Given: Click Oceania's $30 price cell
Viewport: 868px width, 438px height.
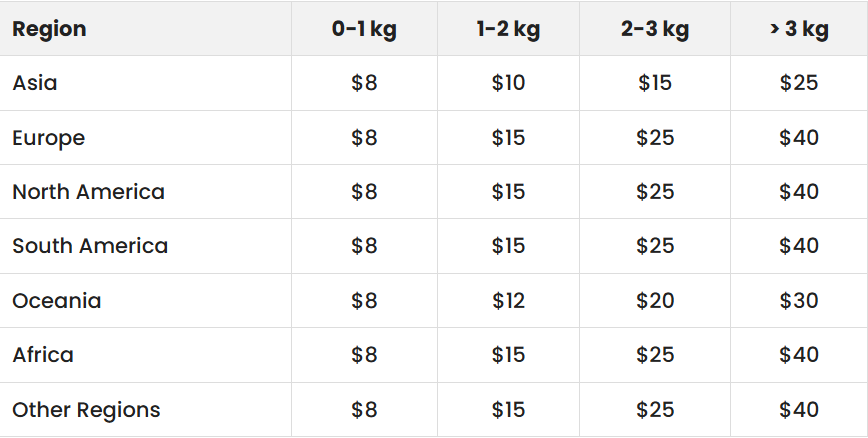Looking at the screenshot, I should 799,301.
